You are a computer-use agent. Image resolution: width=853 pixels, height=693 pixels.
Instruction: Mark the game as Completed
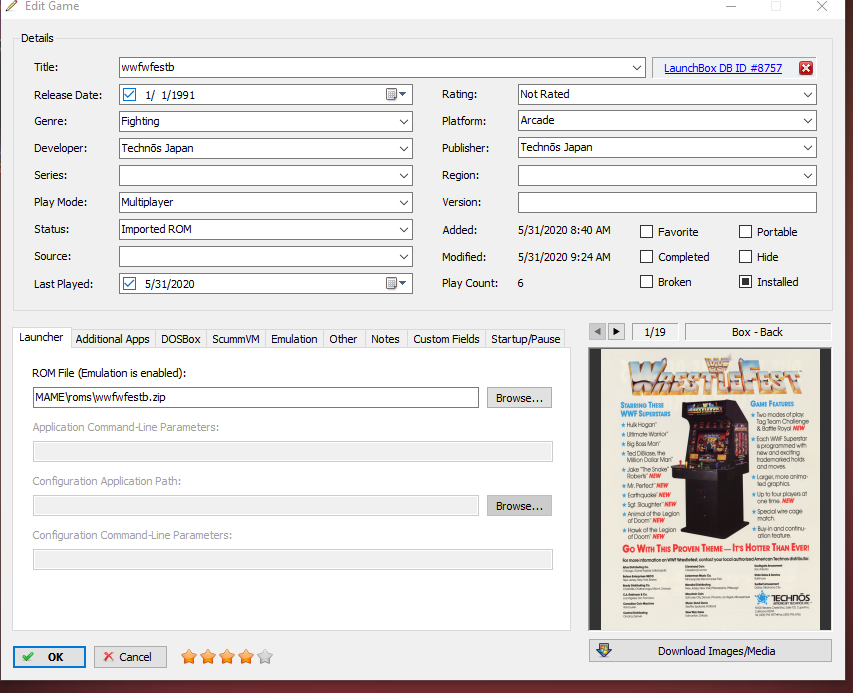point(646,257)
